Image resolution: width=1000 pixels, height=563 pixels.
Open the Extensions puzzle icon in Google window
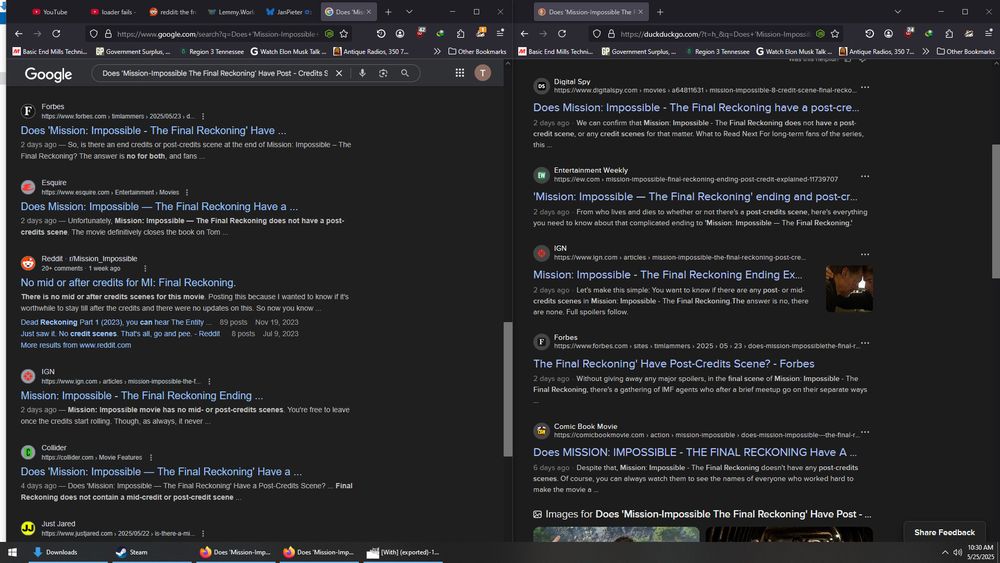pos(460,33)
